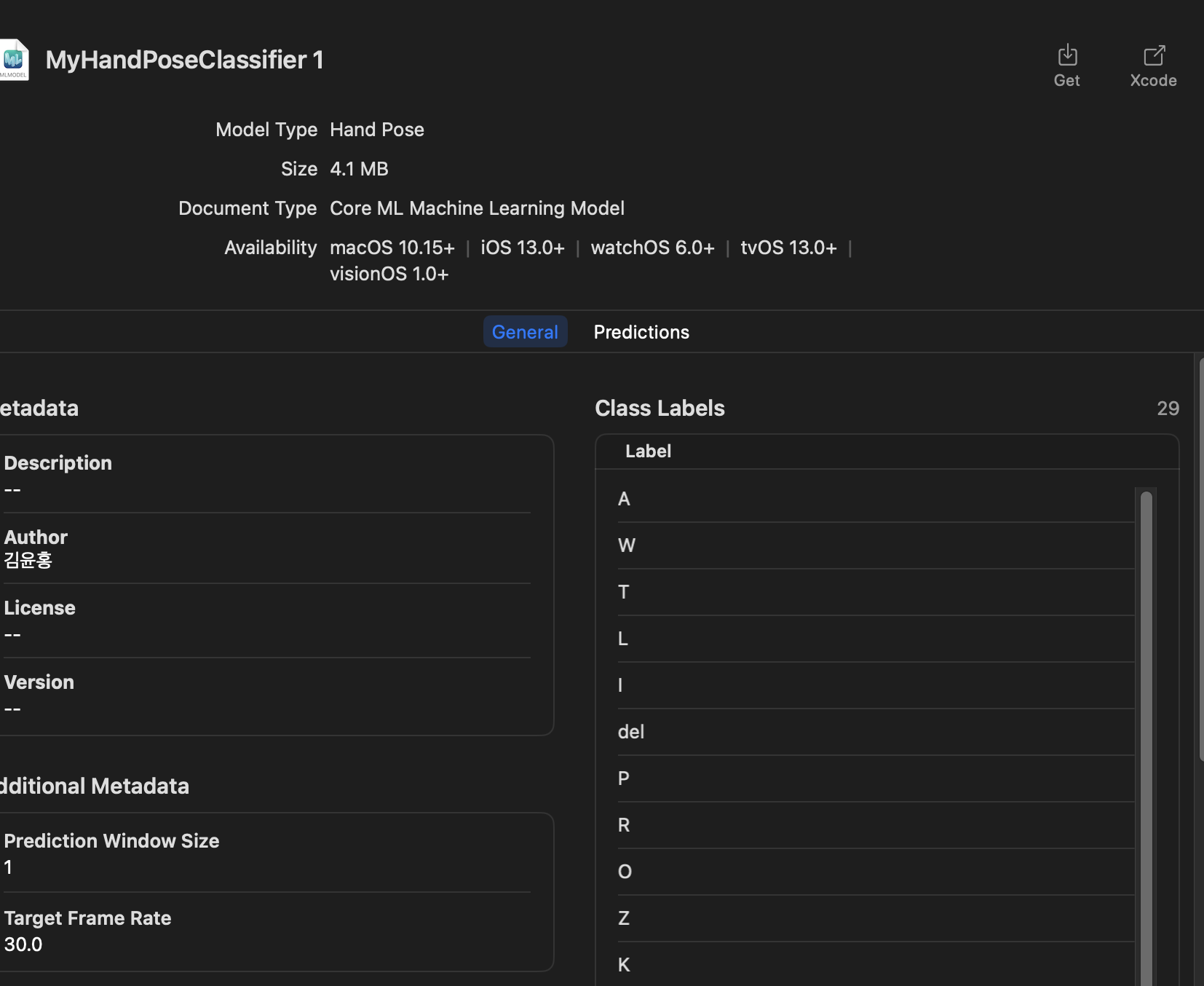
Task: Click the Get download icon
Action: (x=1067, y=56)
